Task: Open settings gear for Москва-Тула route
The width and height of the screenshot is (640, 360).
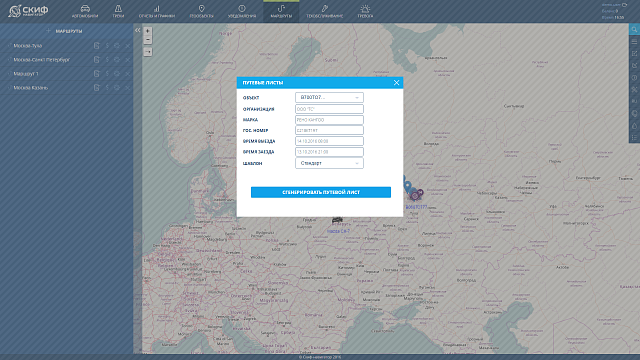Action: pyautogui.click(x=117, y=46)
